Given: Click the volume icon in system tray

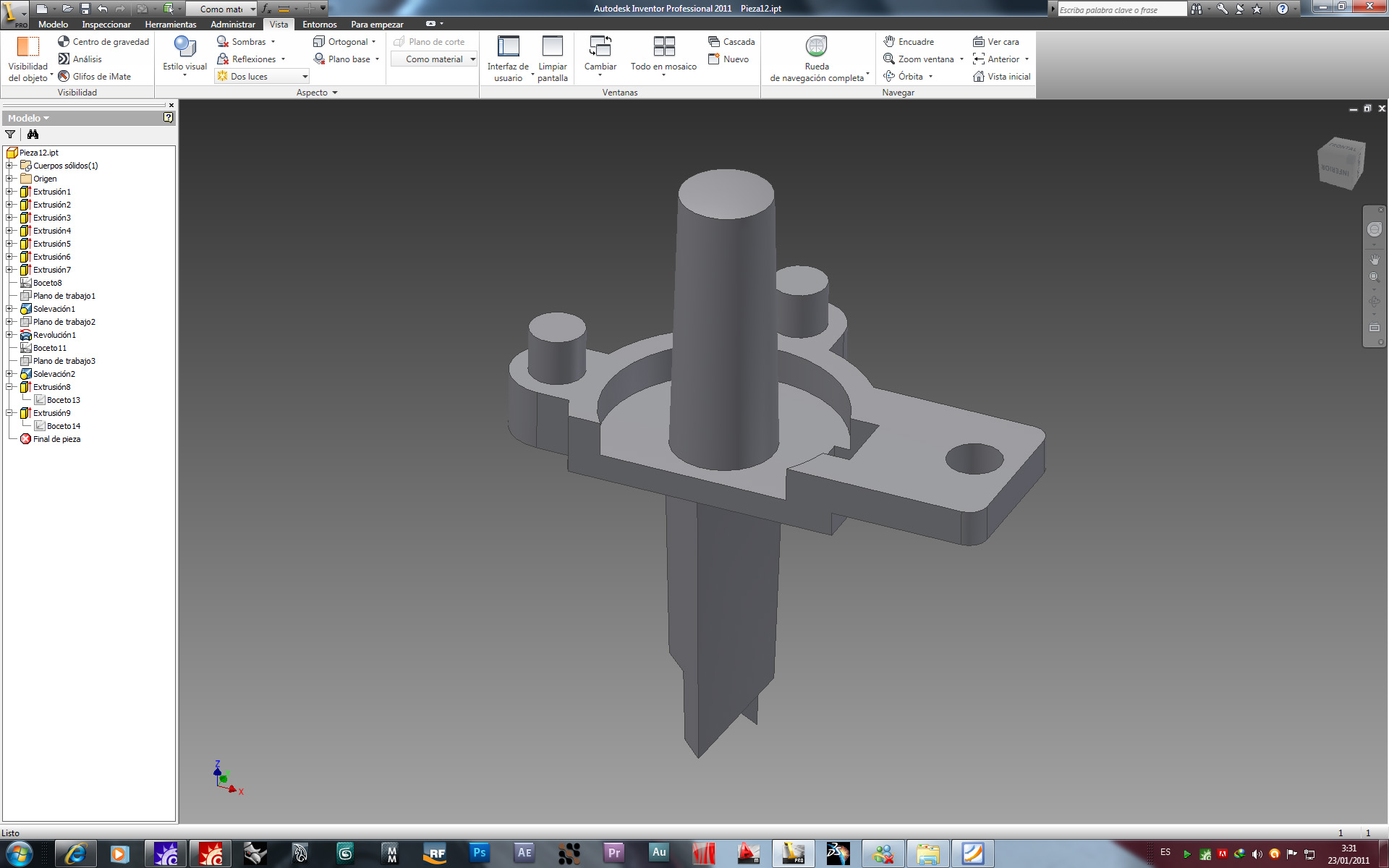Looking at the screenshot, I should point(1257,854).
